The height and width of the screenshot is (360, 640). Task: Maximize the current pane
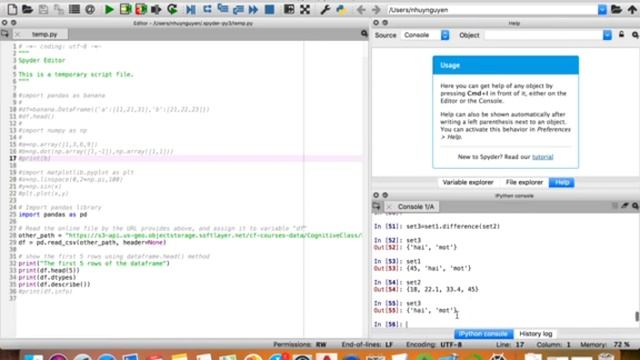(289, 9)
